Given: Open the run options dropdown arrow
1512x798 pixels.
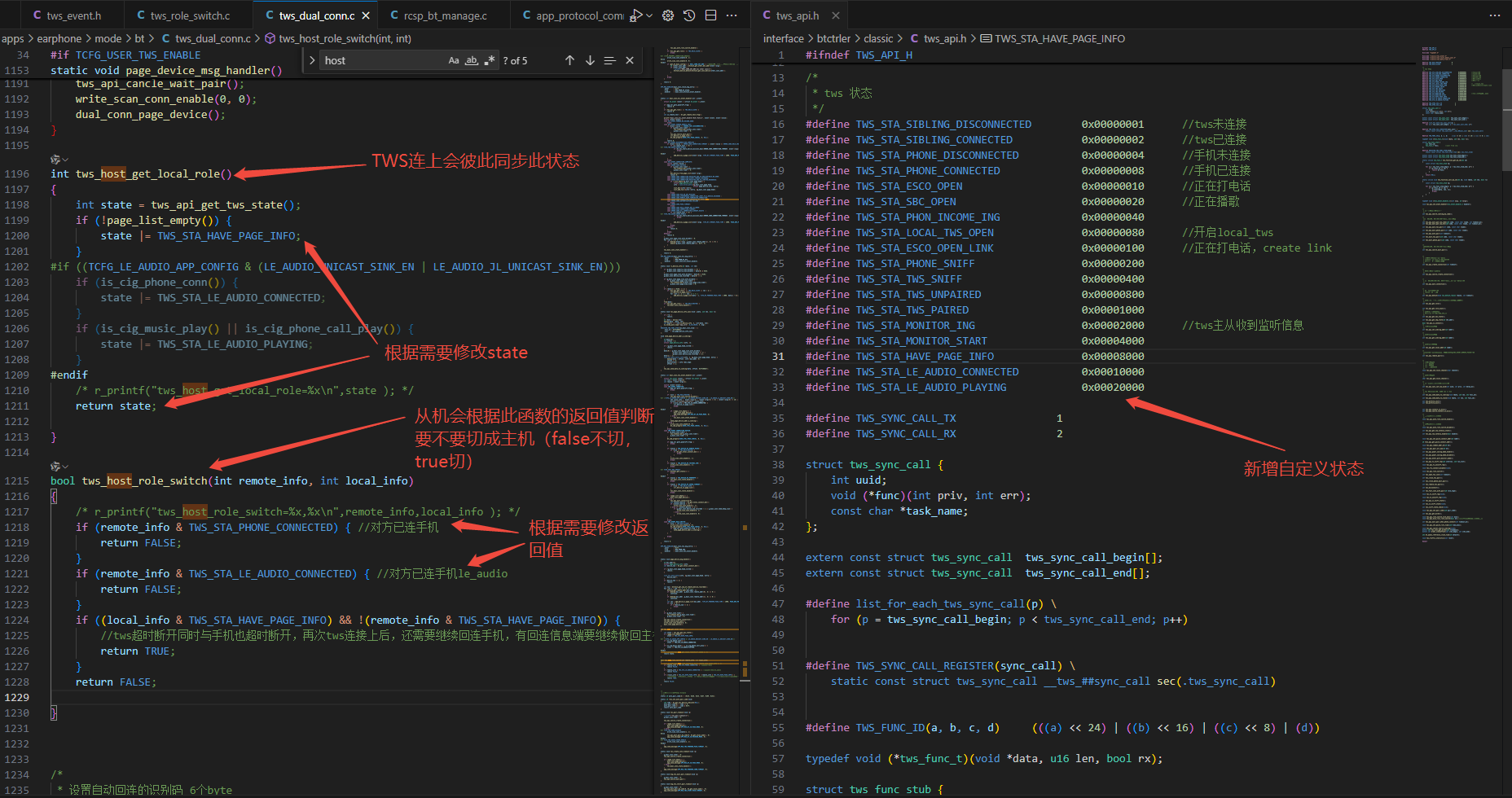Looking at the screenshot, I should [x=649, y=15].
